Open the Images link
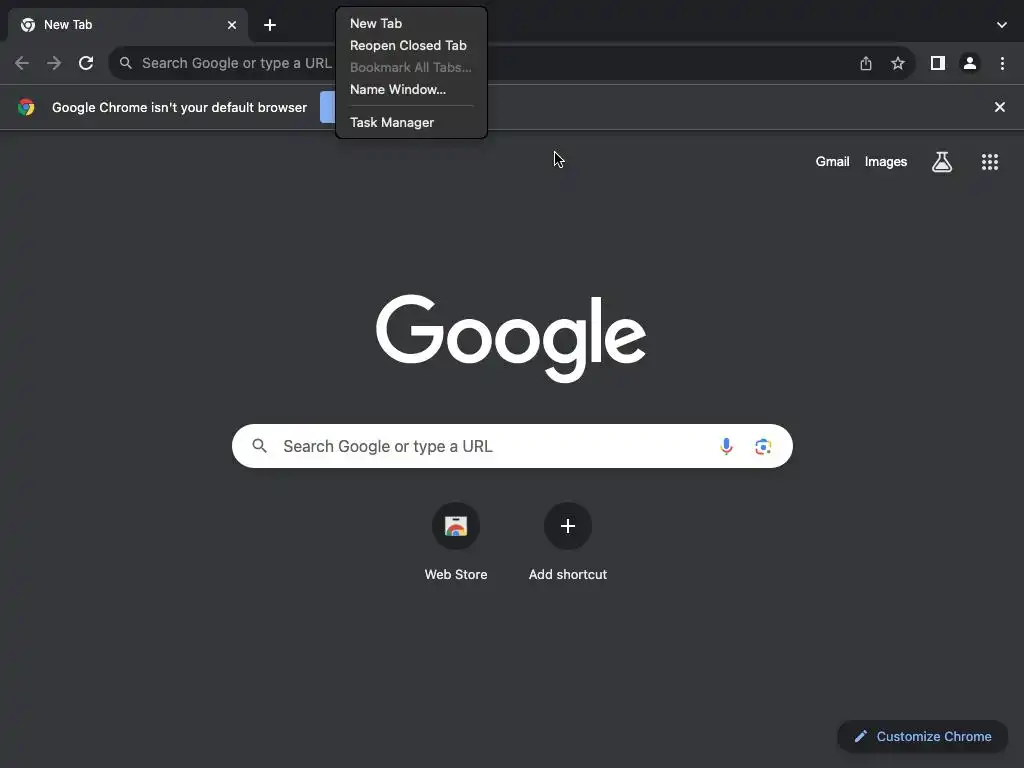This screenshot has height=768, width=1024. coord(886,161)
